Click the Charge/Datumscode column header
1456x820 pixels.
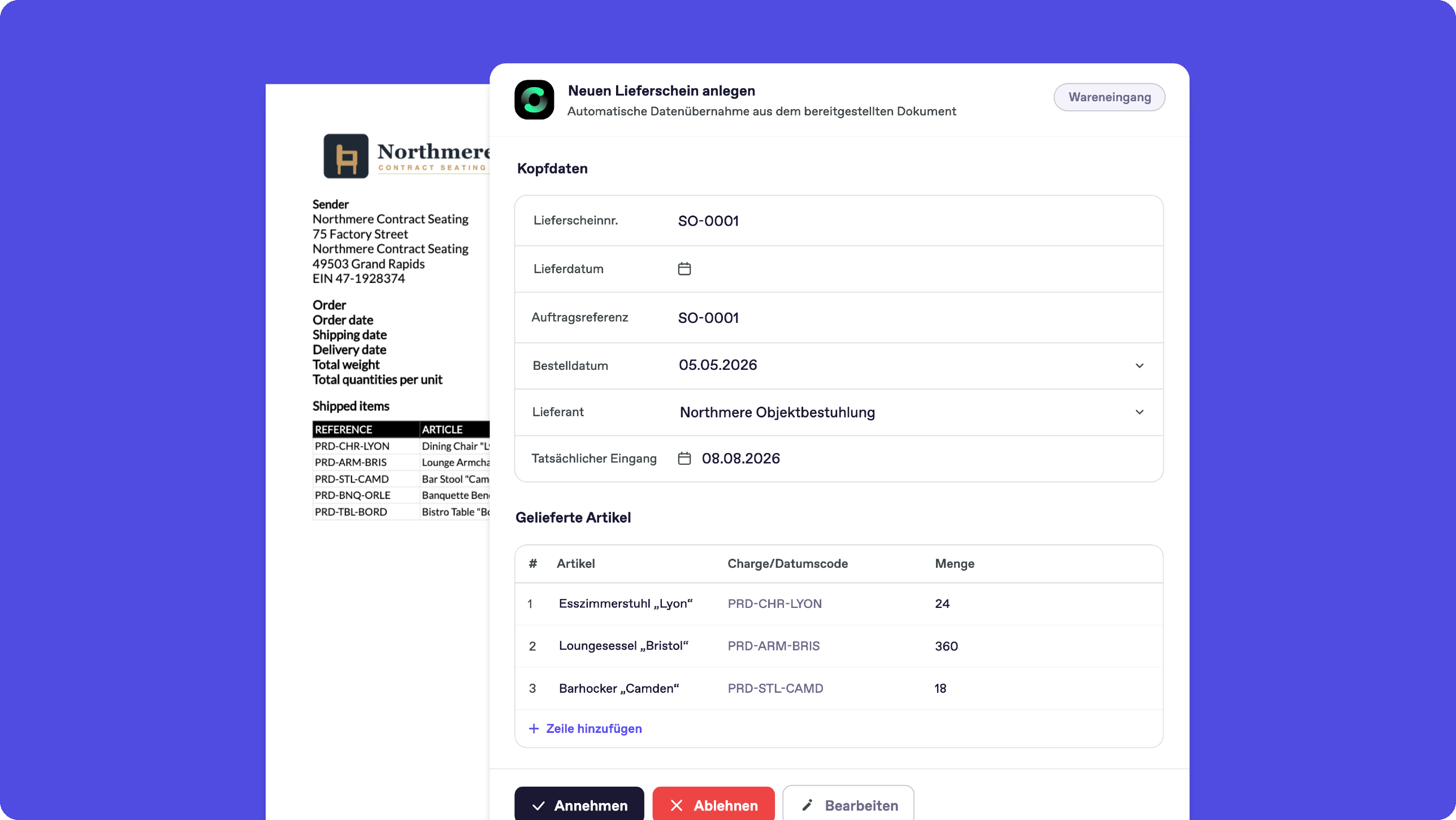(787, 563)
